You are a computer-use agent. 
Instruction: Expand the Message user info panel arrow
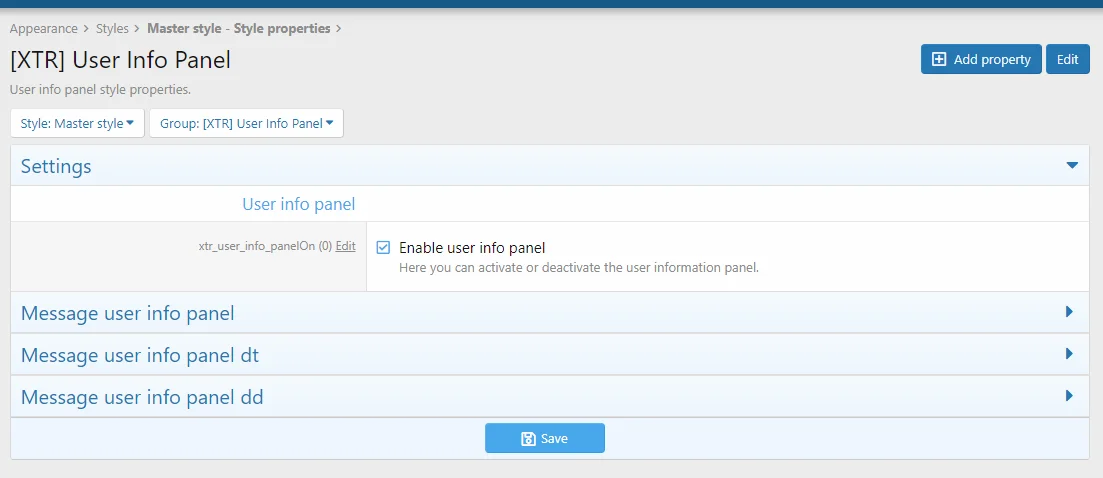pyautogui.click(x=1069, y=313)
